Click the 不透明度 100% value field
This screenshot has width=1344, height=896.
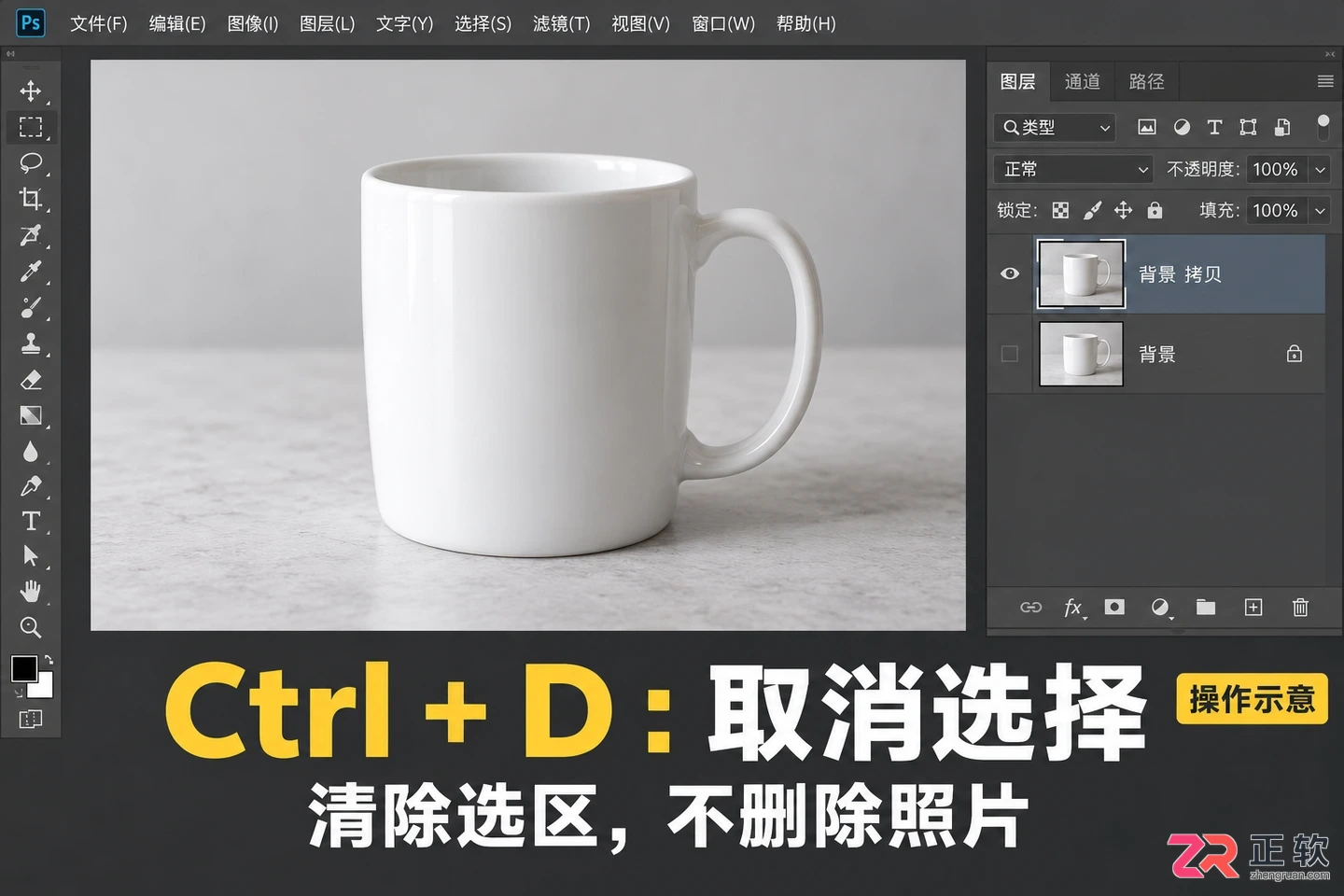point(1276,169)
